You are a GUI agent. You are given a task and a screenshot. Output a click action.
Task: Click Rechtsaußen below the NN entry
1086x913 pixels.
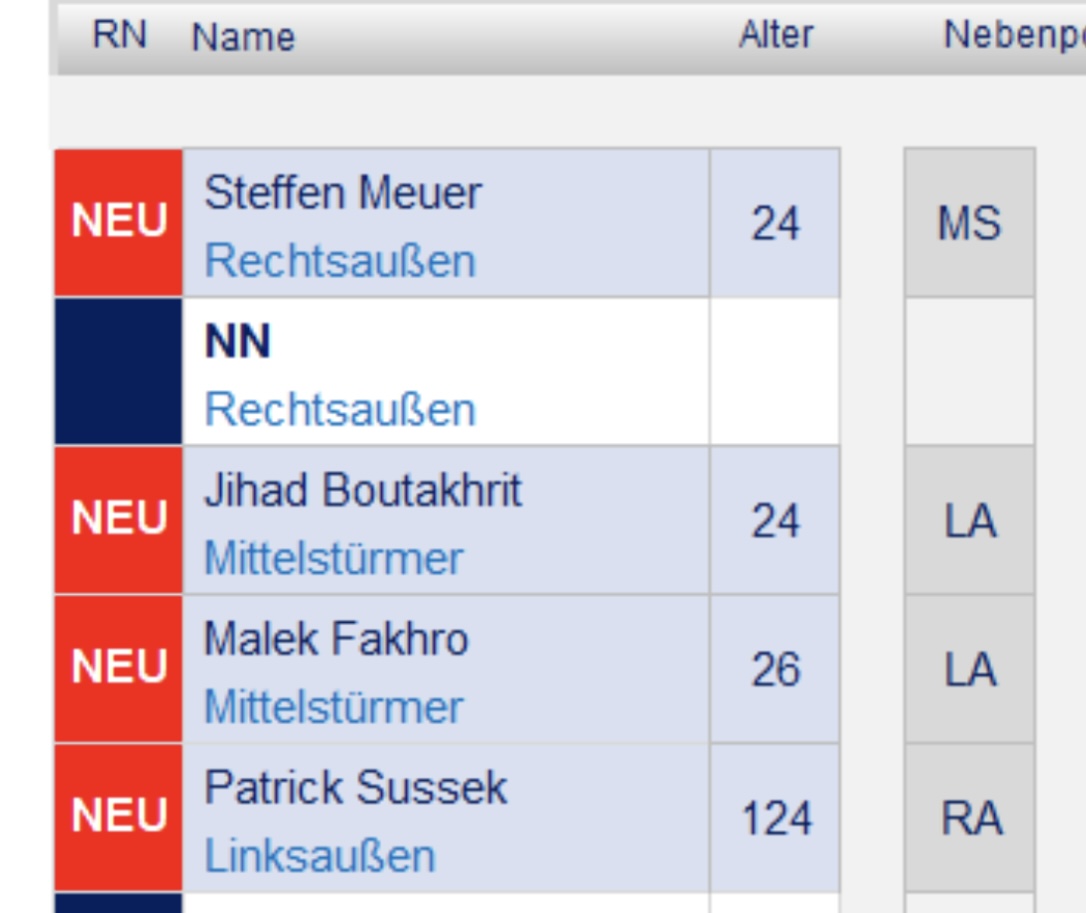tap(340, 410)
